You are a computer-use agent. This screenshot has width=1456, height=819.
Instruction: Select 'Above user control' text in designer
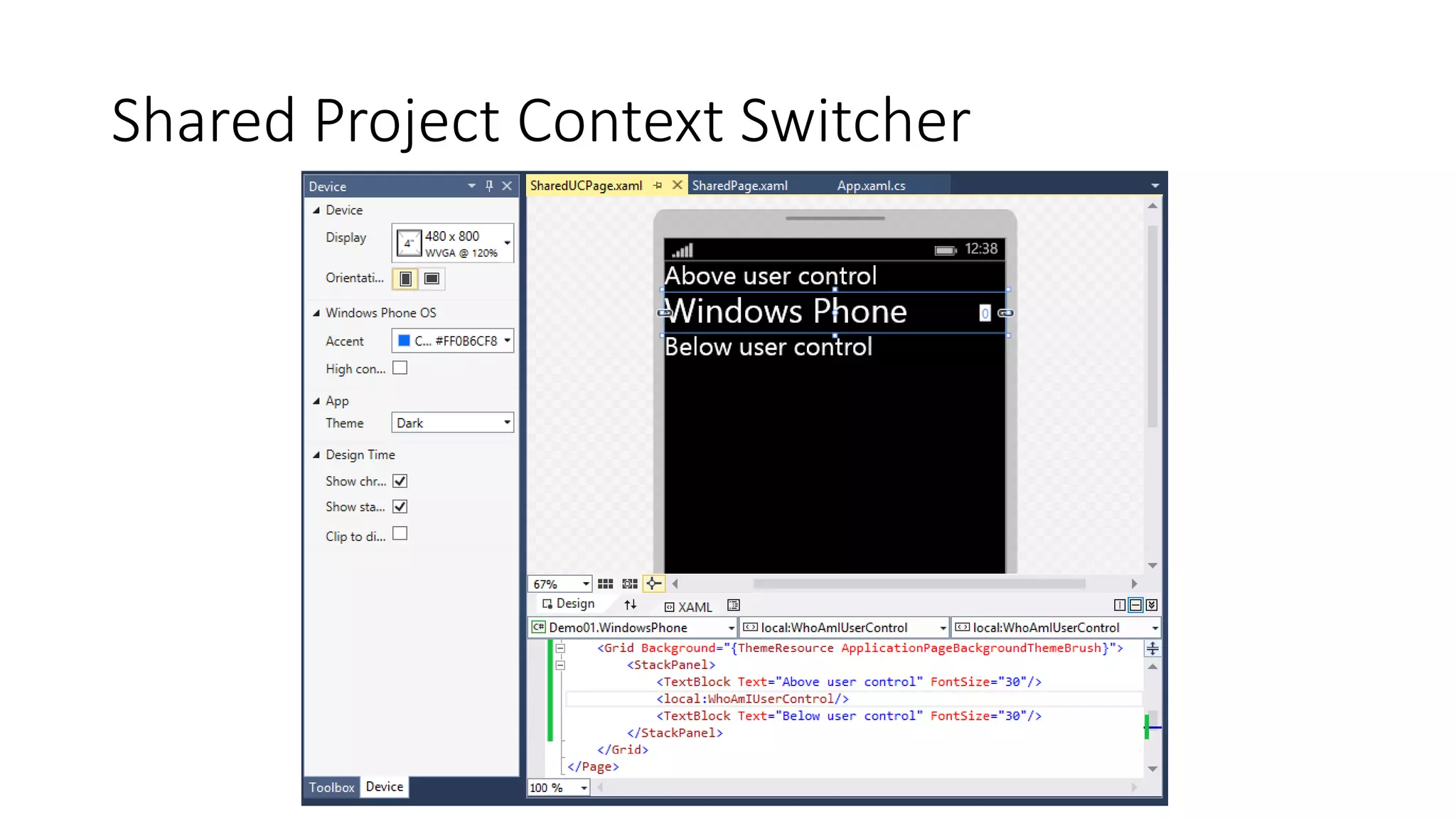(x=771, y=275)
